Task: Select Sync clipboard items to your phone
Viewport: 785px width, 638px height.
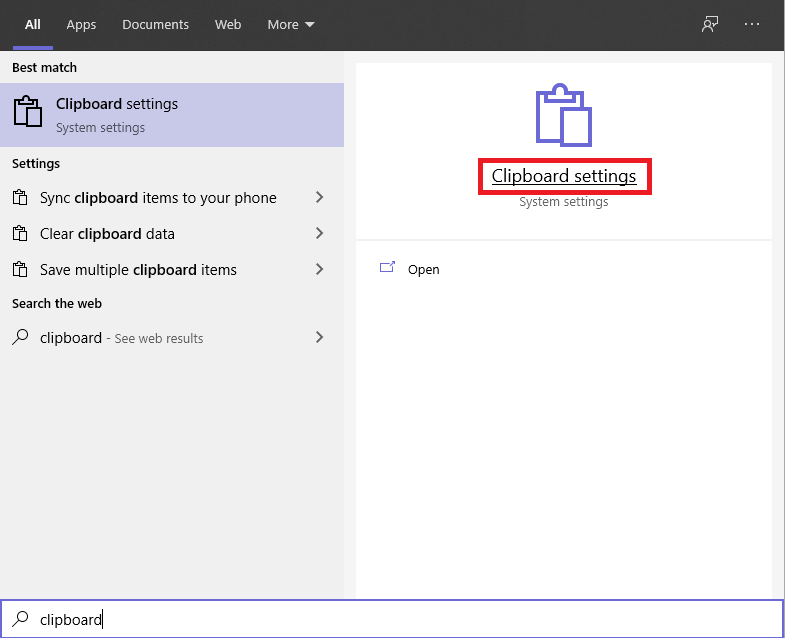Action: pos(172,197)
